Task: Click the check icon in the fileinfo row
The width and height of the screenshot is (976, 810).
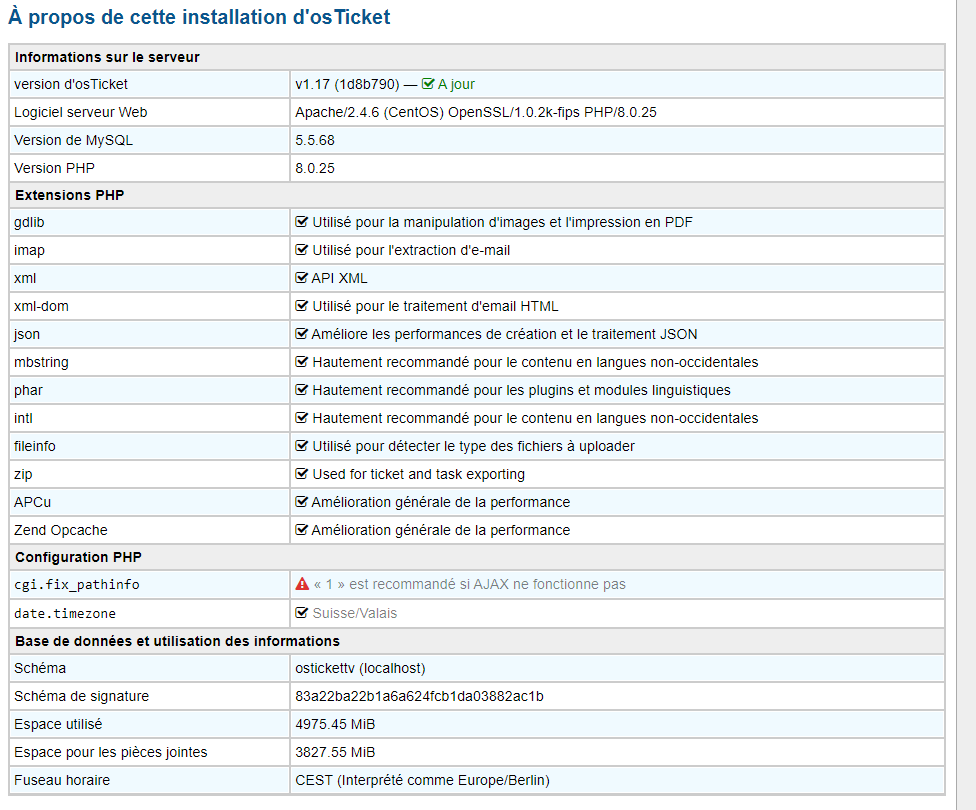Action: click(x=301, y=446)
